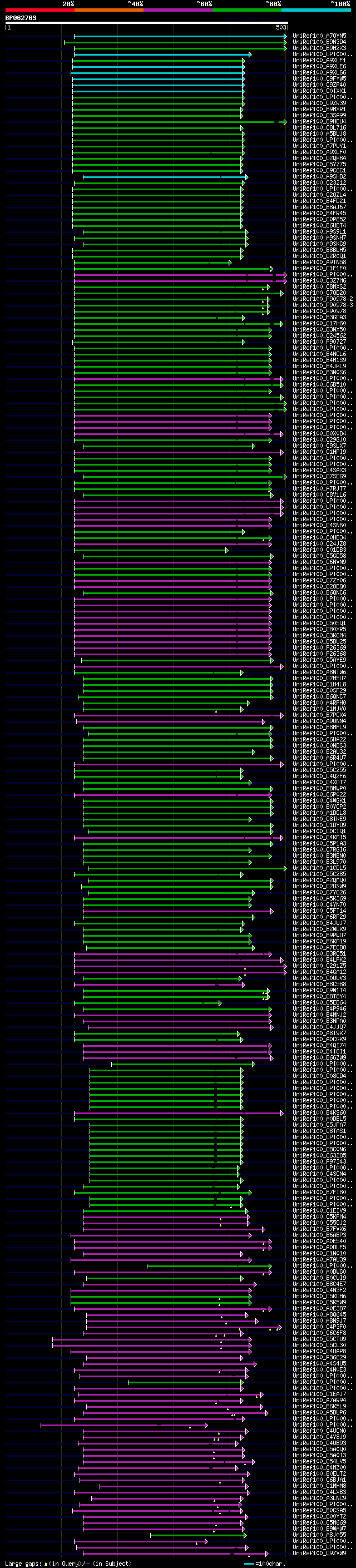Select hit label UniRef100_Q9FYW5
Image resolution: width=356 pixels, height=1568 pixels.
click(x=319, y=78)
